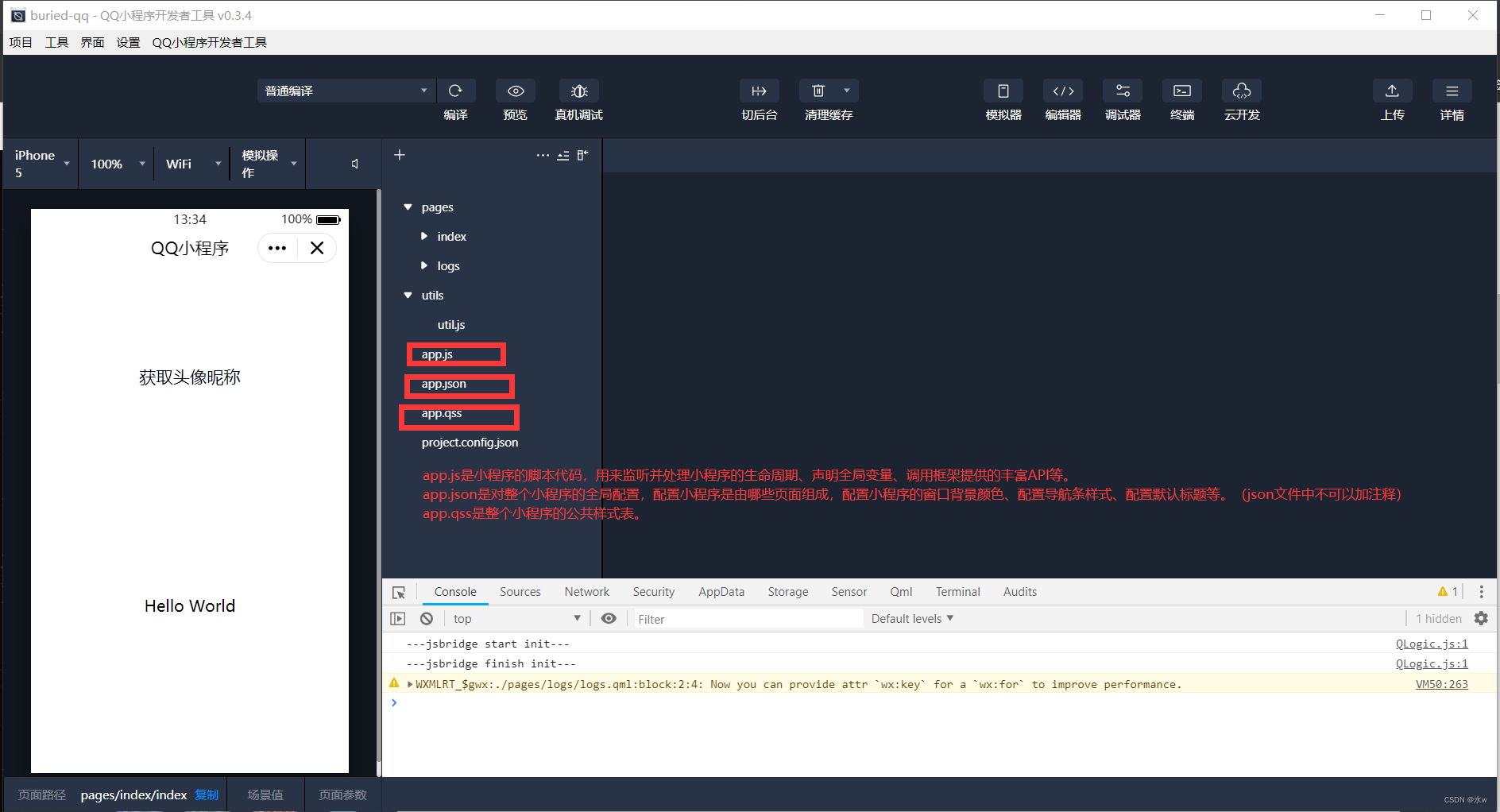Screen dimensions: 1500x812
Task: Open the console context top dropdown
Action: tap(516, 618)
